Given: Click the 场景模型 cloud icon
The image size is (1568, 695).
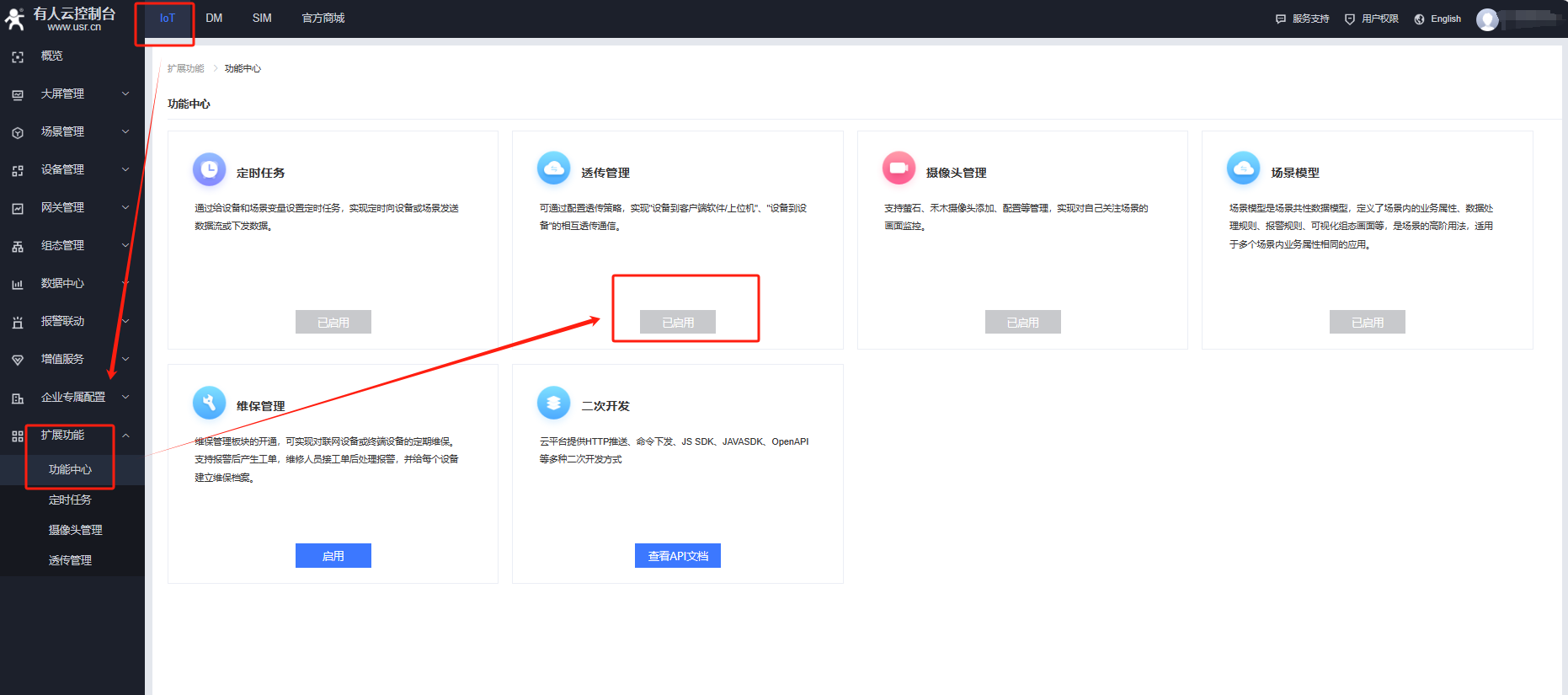Looking at the screenshot, I should 1243,168.
